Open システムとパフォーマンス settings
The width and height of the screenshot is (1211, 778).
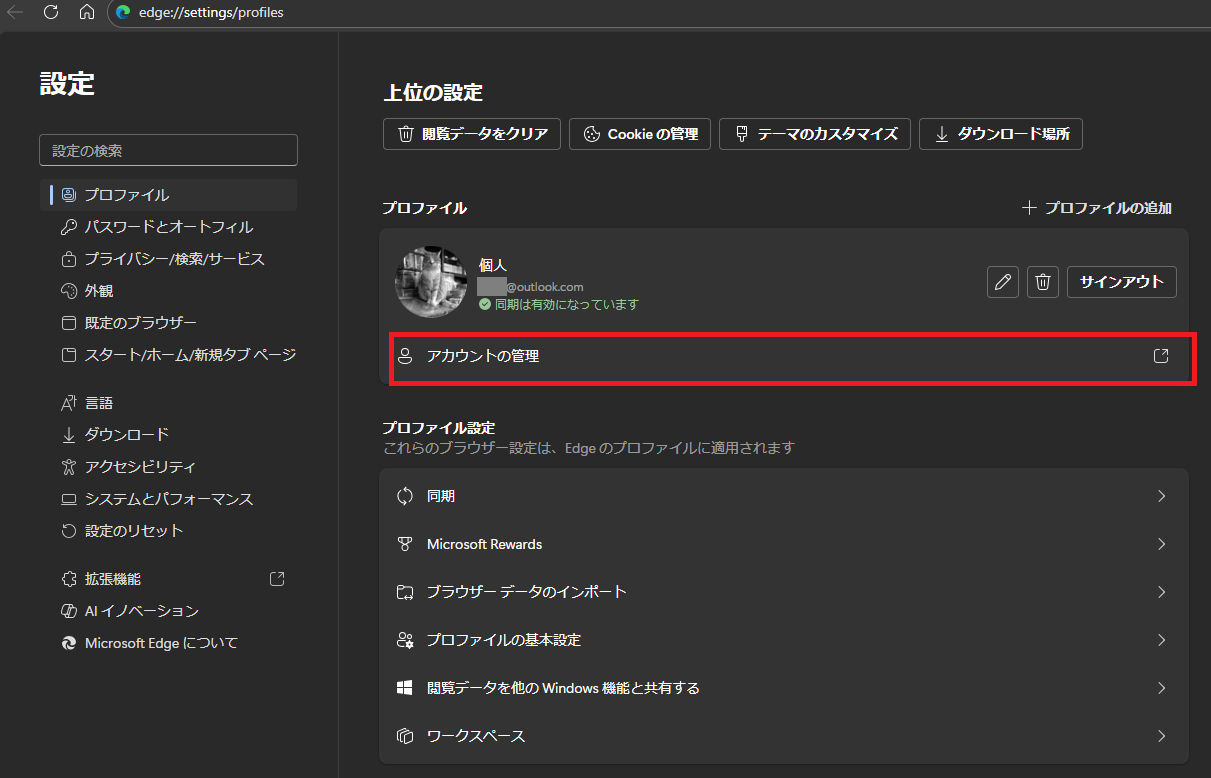pyautogui.click(x=168, y=499)
